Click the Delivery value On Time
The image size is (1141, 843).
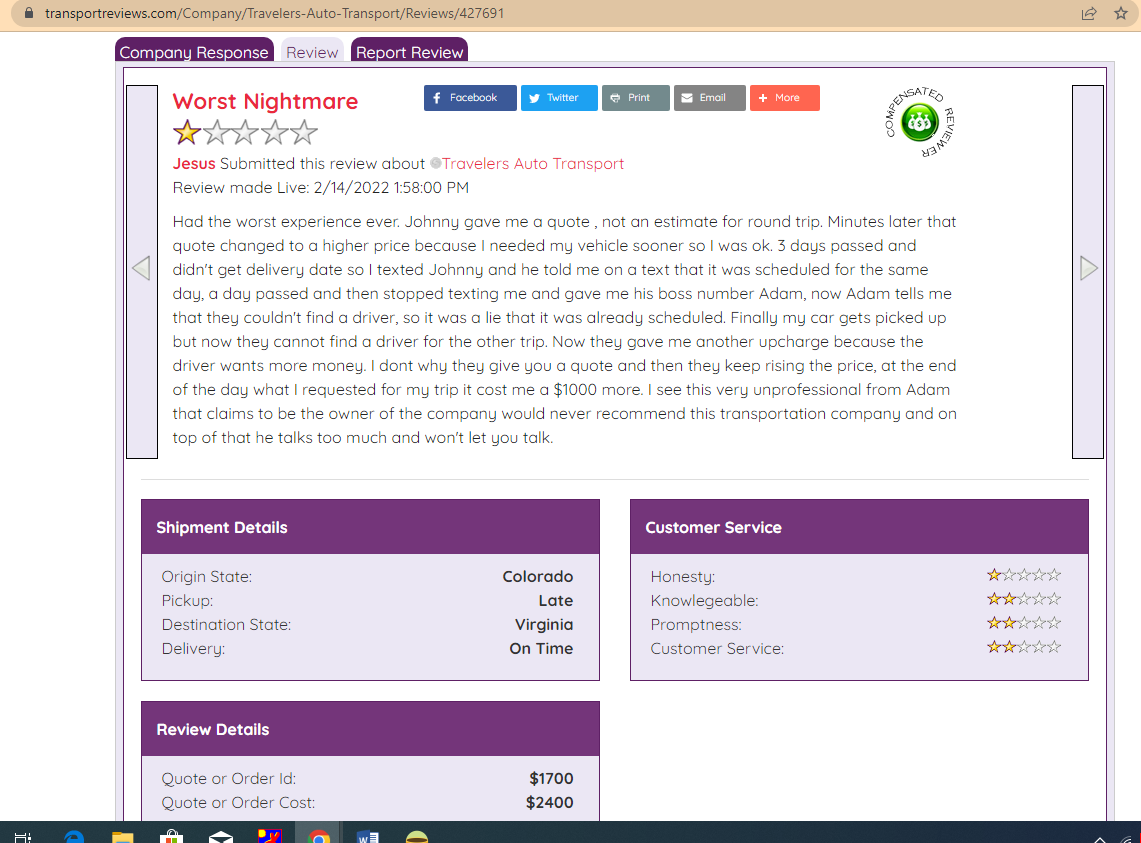(x=541, y=649)
